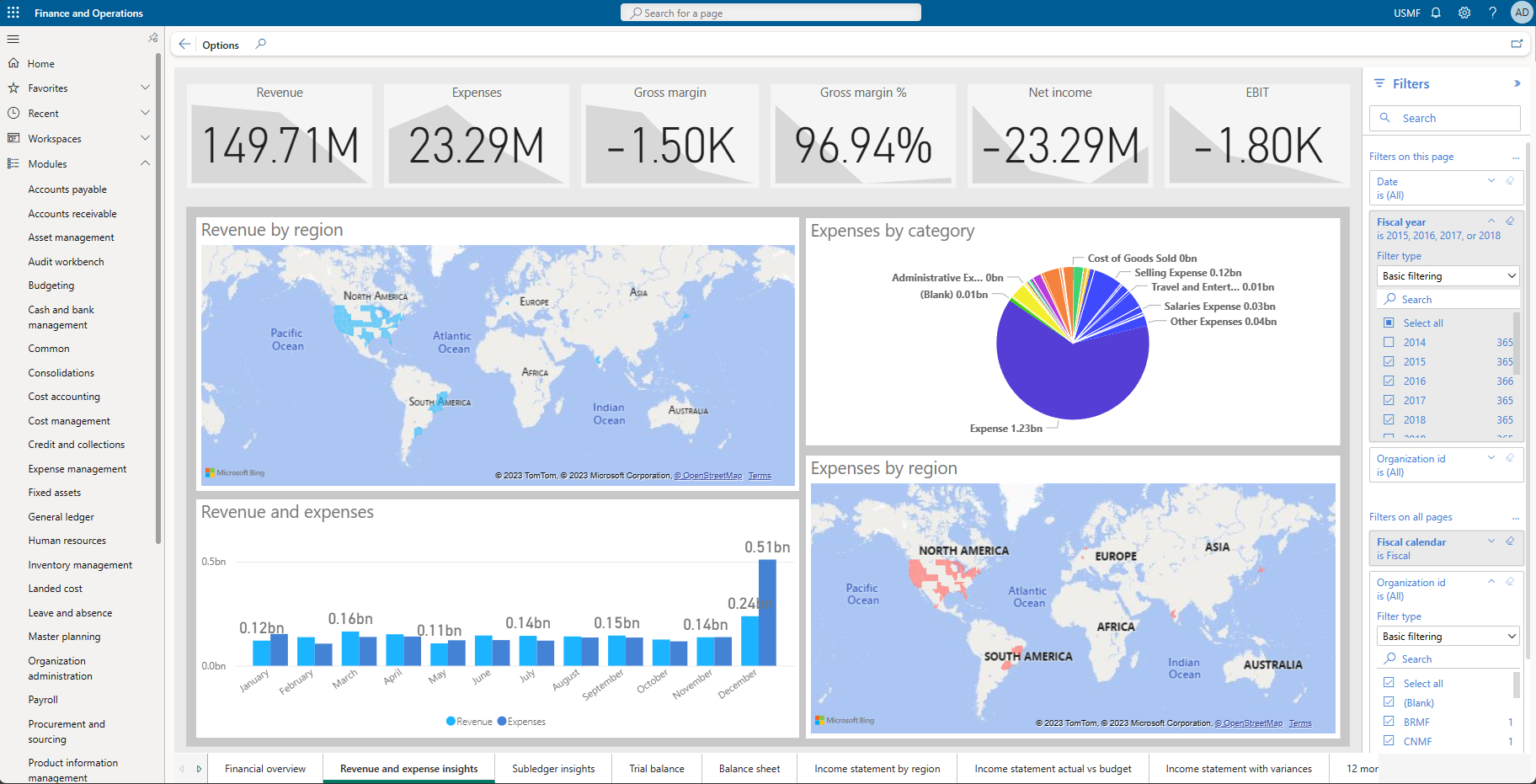Open the Subledger insights tab
Screen dimensions: 1536x784
click(x=553, y=768)
